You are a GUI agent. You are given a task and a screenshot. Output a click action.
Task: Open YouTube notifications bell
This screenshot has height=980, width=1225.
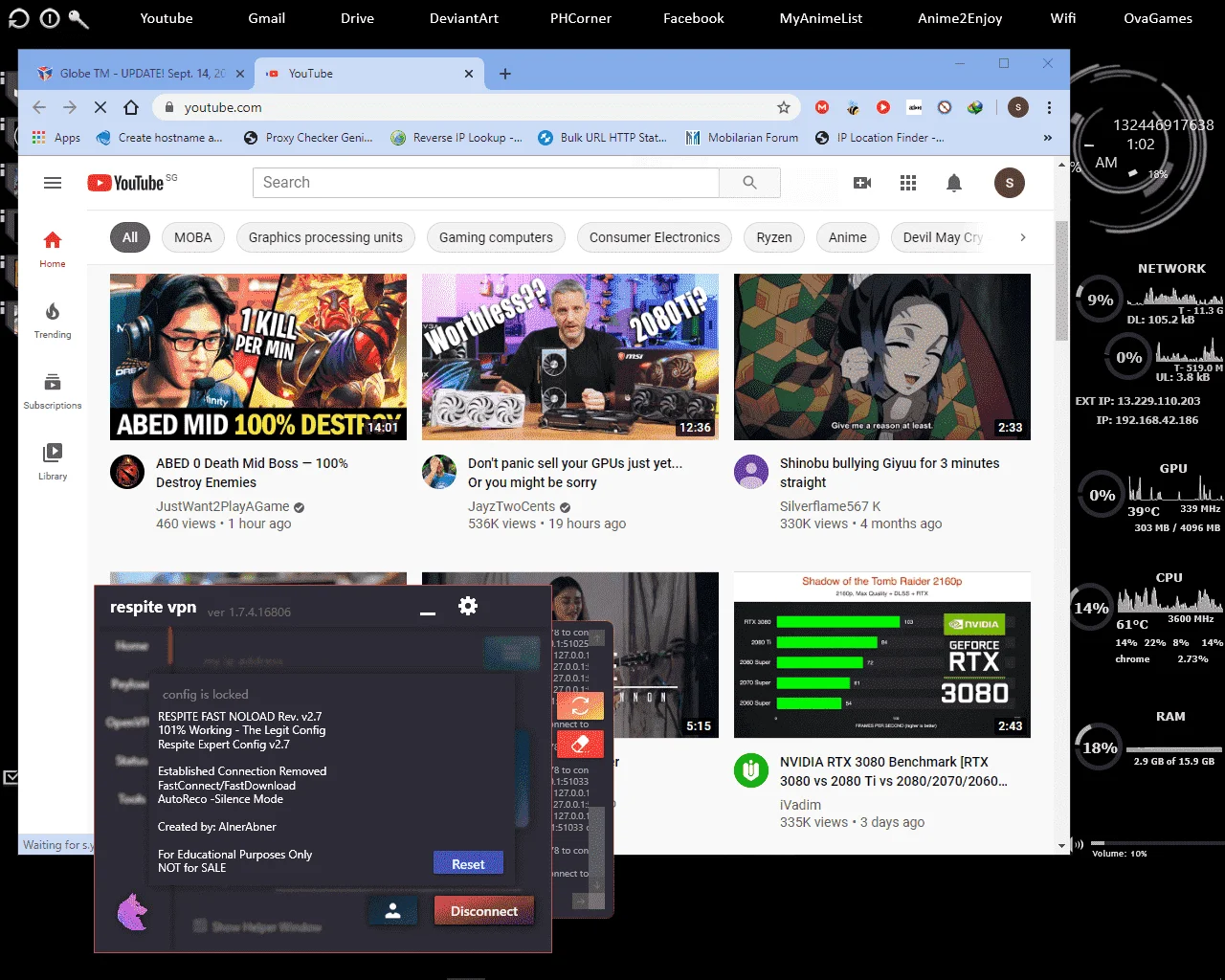pyautogui.click(x=954, y=183)
